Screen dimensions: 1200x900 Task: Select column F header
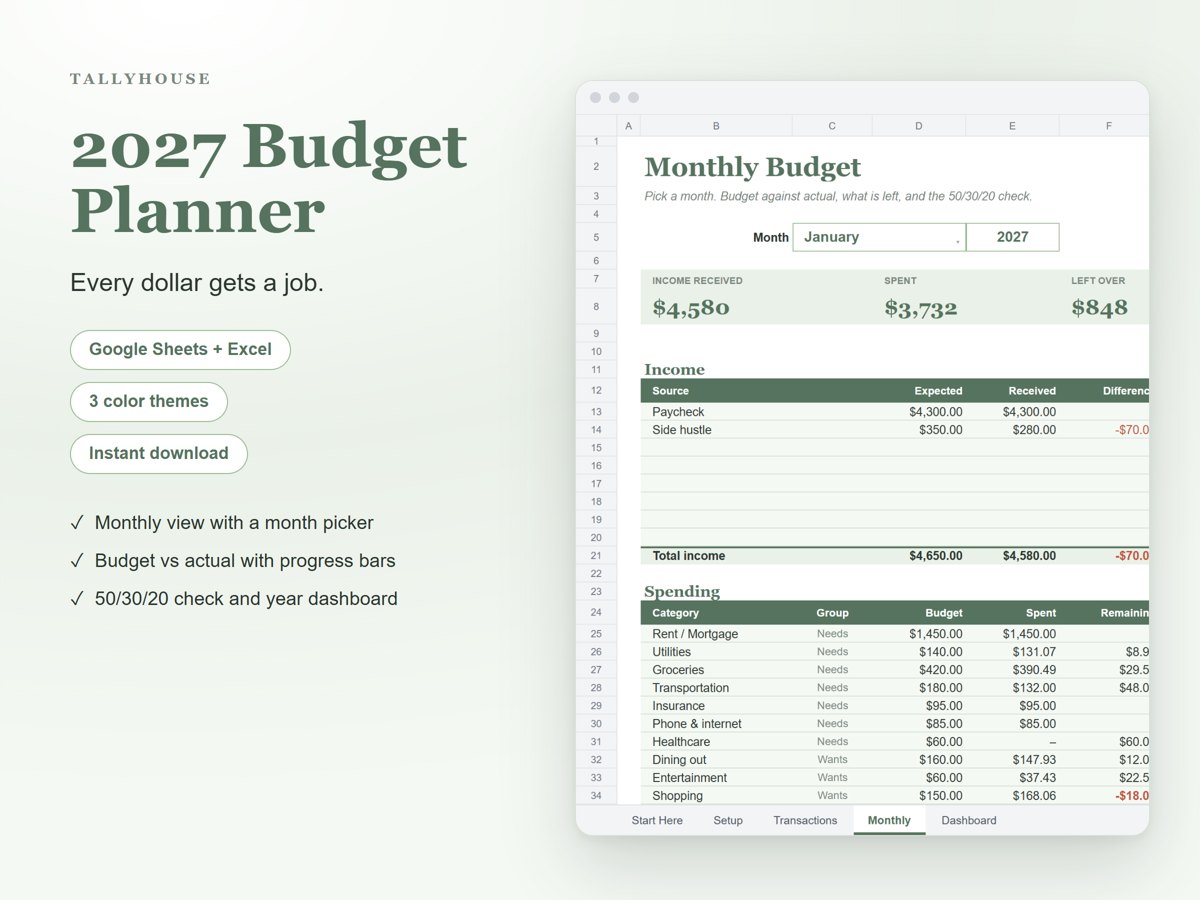tap(1104, 126)
